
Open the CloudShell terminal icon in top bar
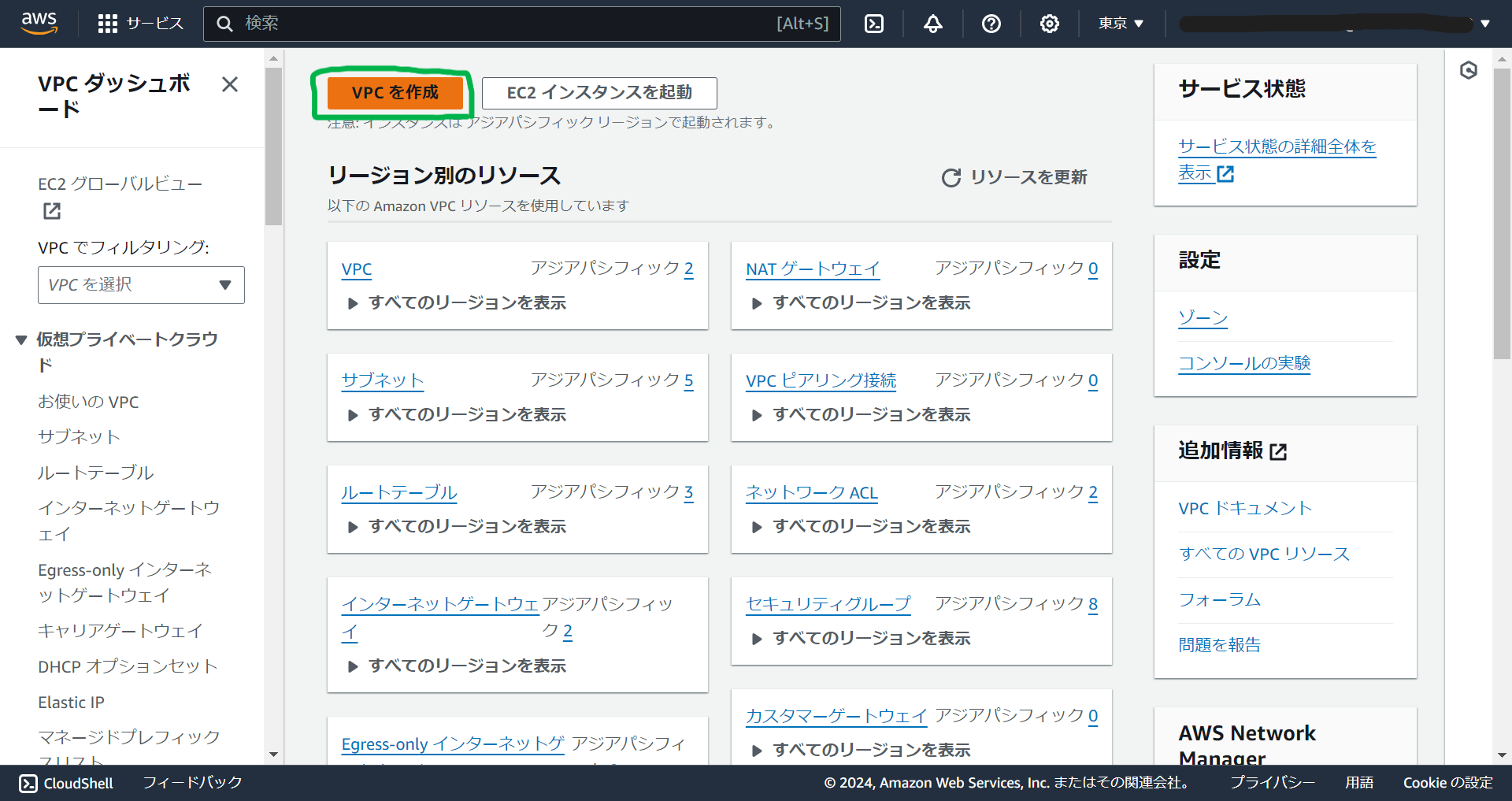(873, 23)
